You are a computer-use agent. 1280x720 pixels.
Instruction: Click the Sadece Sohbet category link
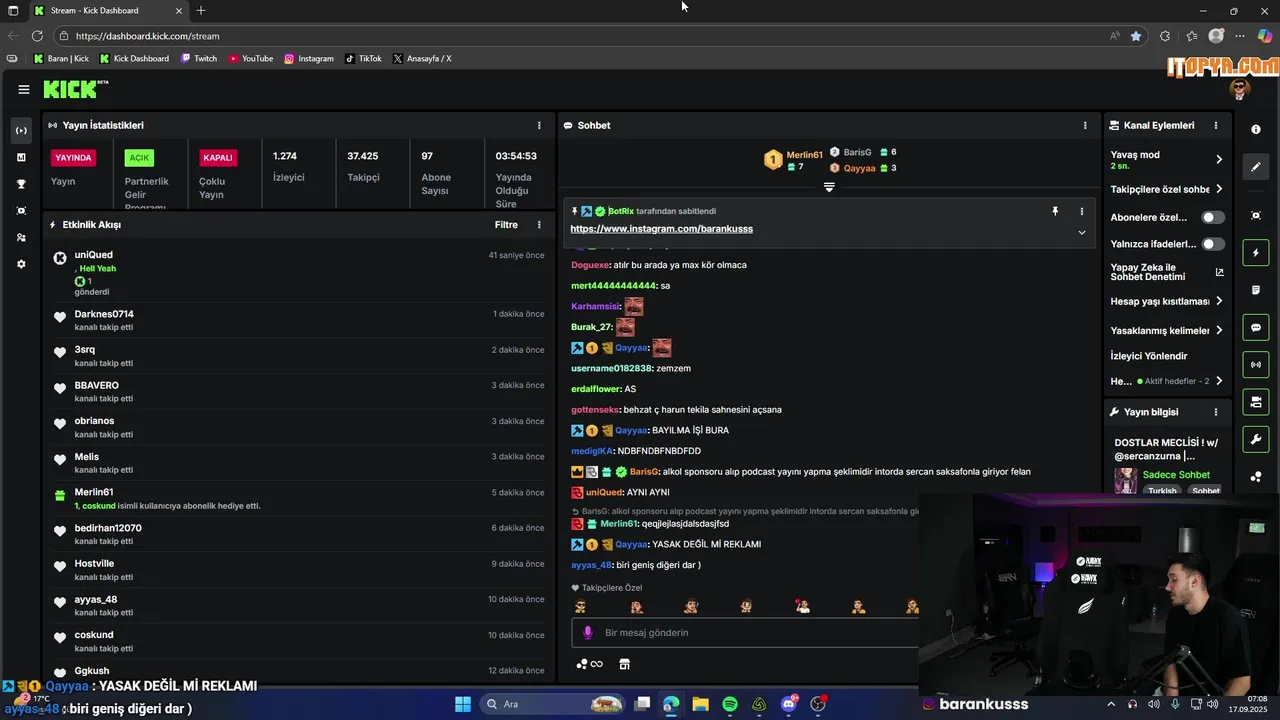[1176, 475]
